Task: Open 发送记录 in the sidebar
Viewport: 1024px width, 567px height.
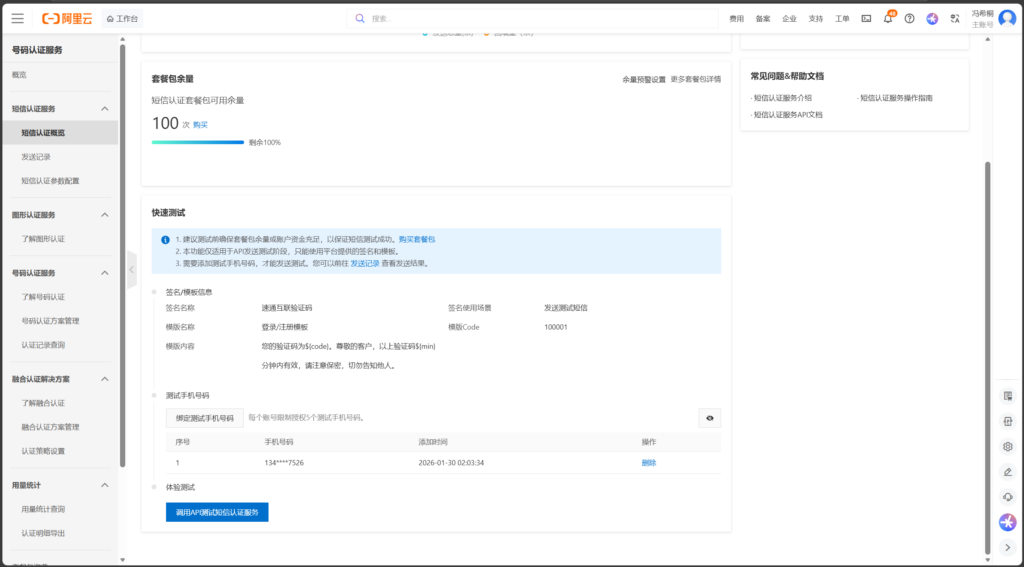Action: [x=36, y=157]
